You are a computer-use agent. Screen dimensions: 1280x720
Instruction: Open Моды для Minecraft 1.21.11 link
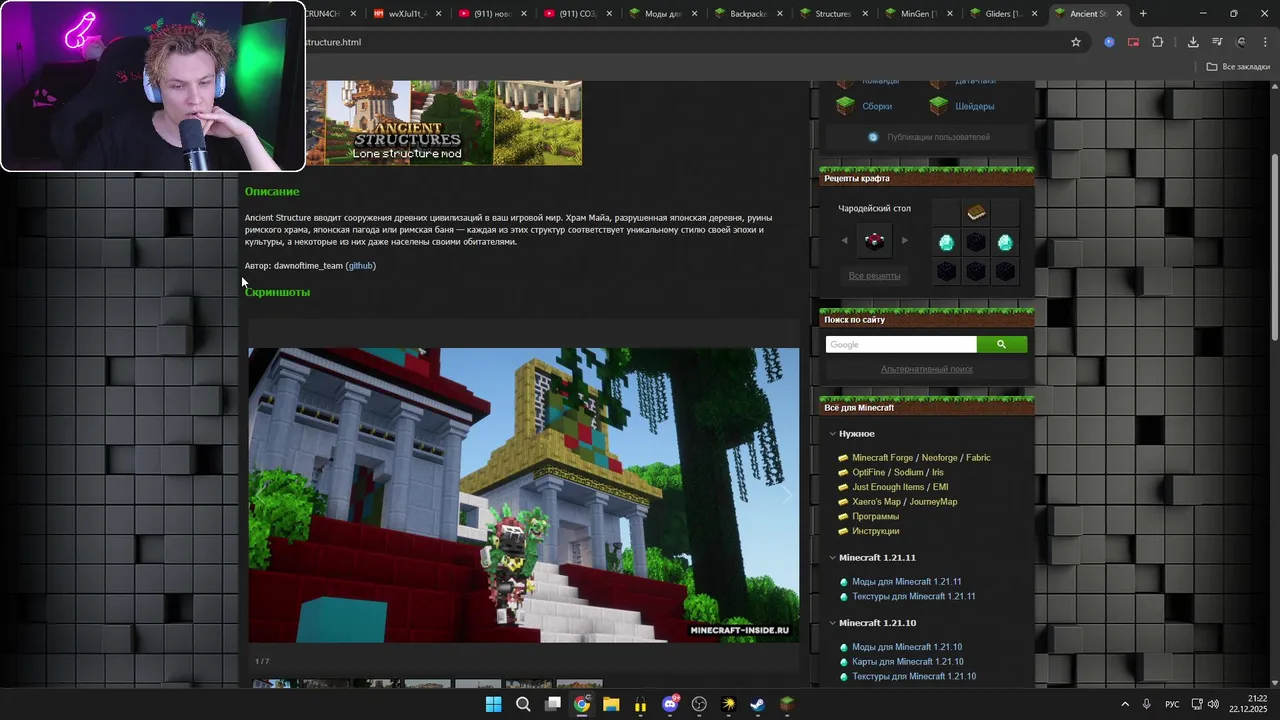pos(906,582)
